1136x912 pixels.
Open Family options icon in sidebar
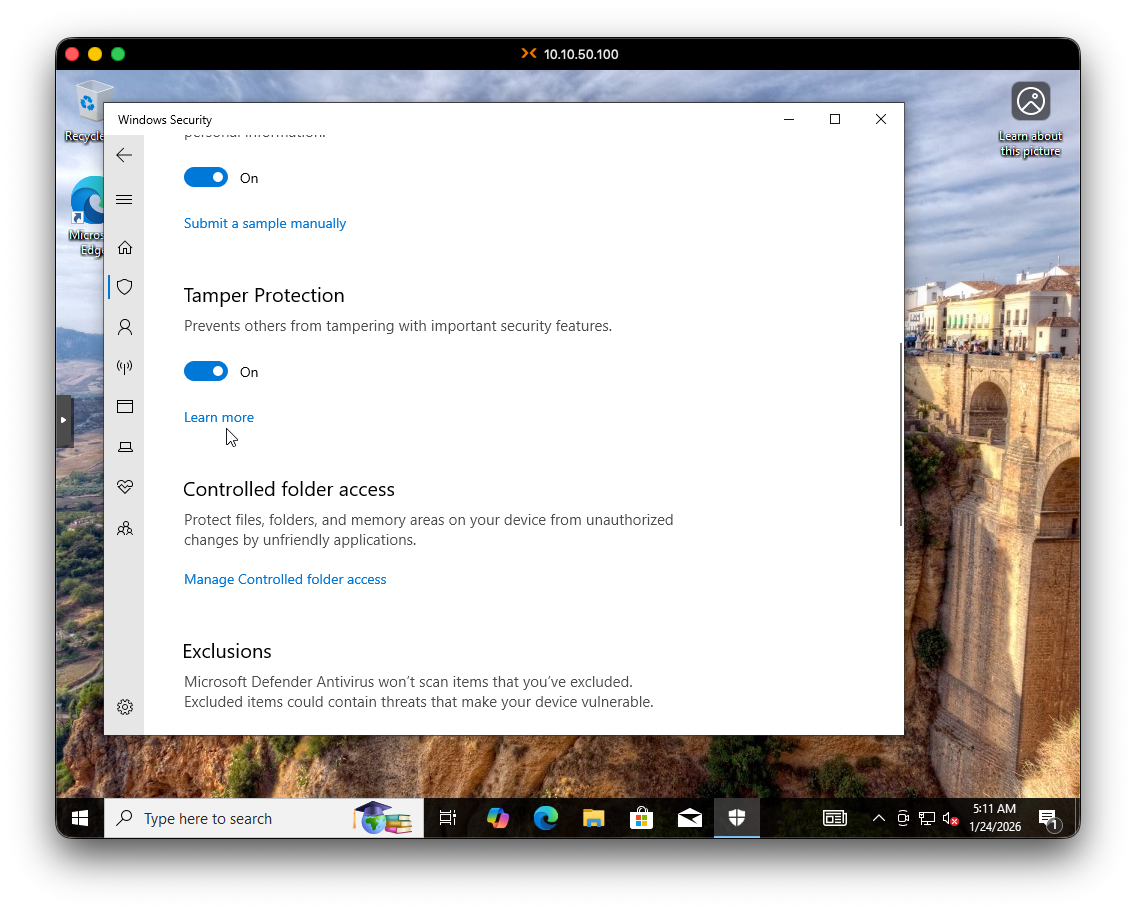pos(124,528)
